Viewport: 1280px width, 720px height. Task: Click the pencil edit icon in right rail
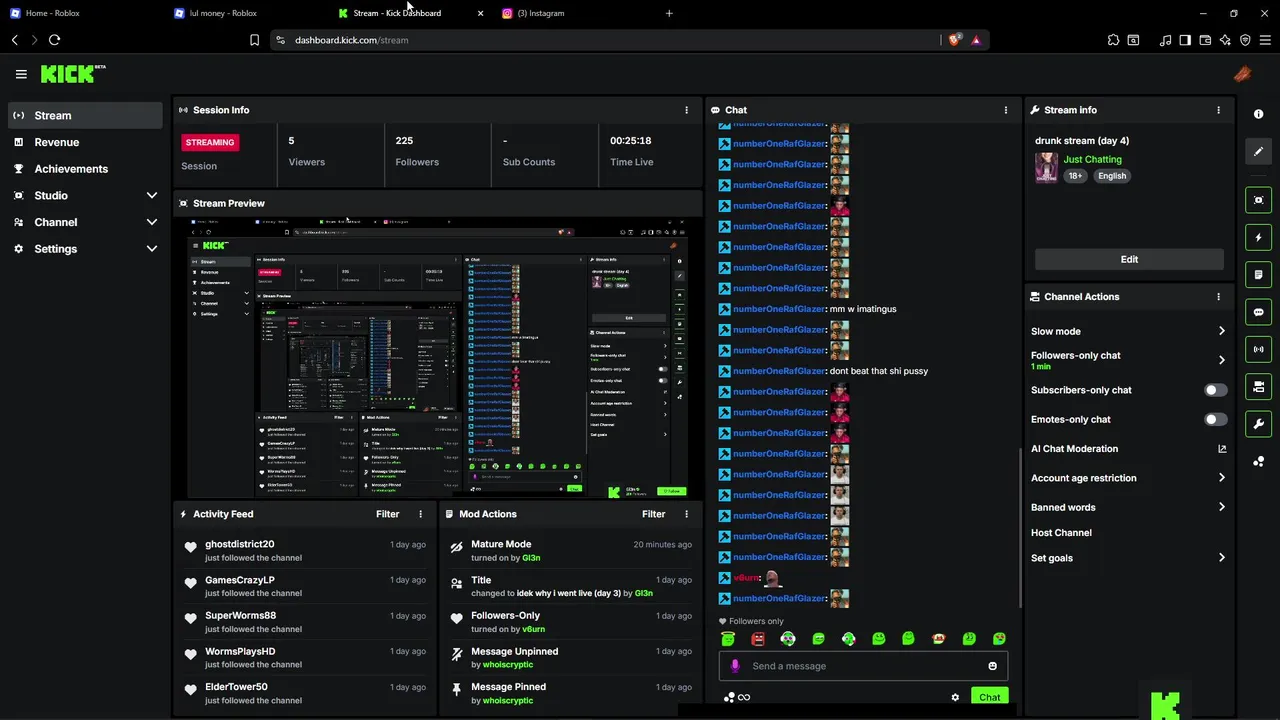tap(1258, 151)
